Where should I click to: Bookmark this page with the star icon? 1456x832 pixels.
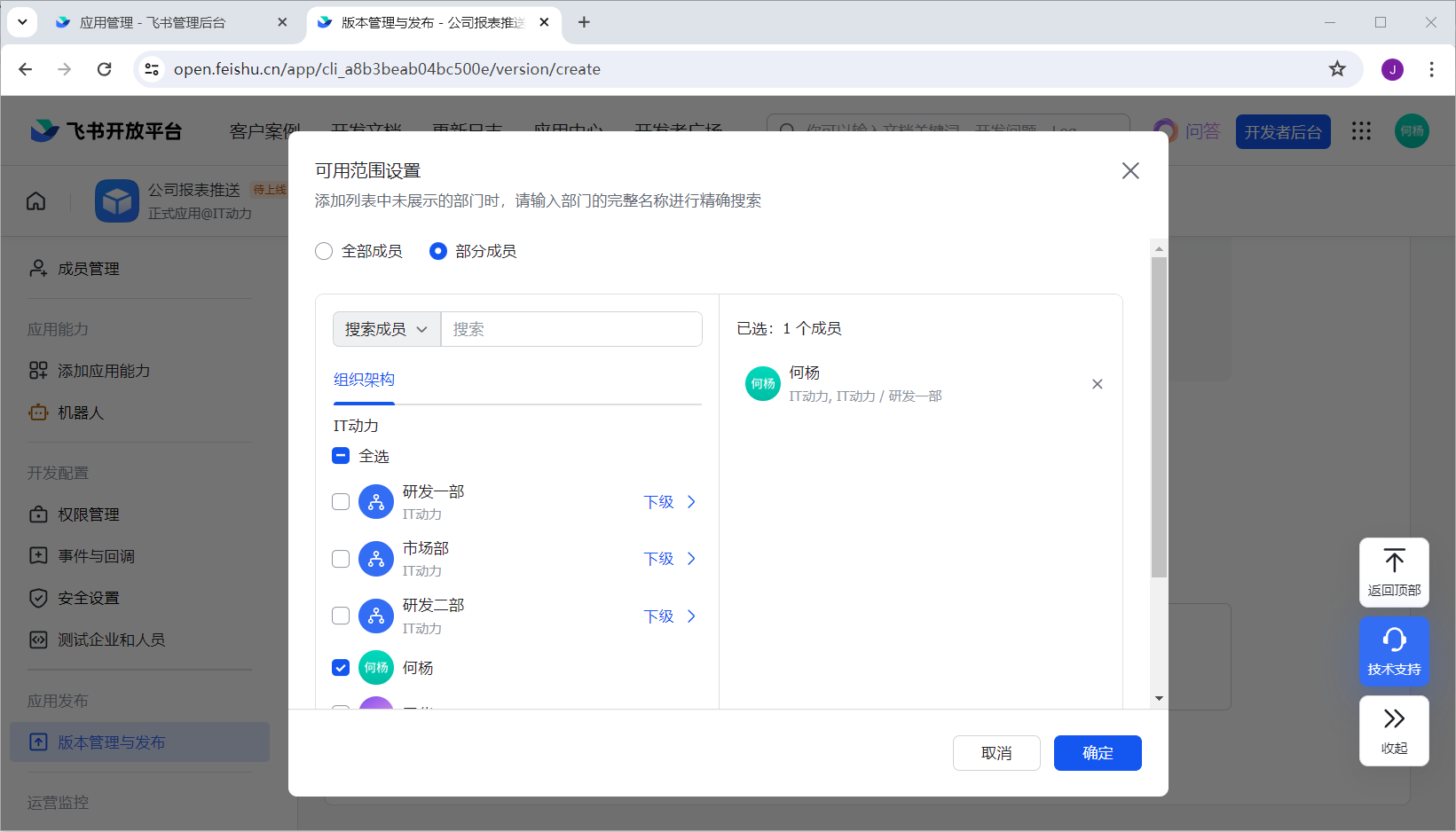(1336, 69)
